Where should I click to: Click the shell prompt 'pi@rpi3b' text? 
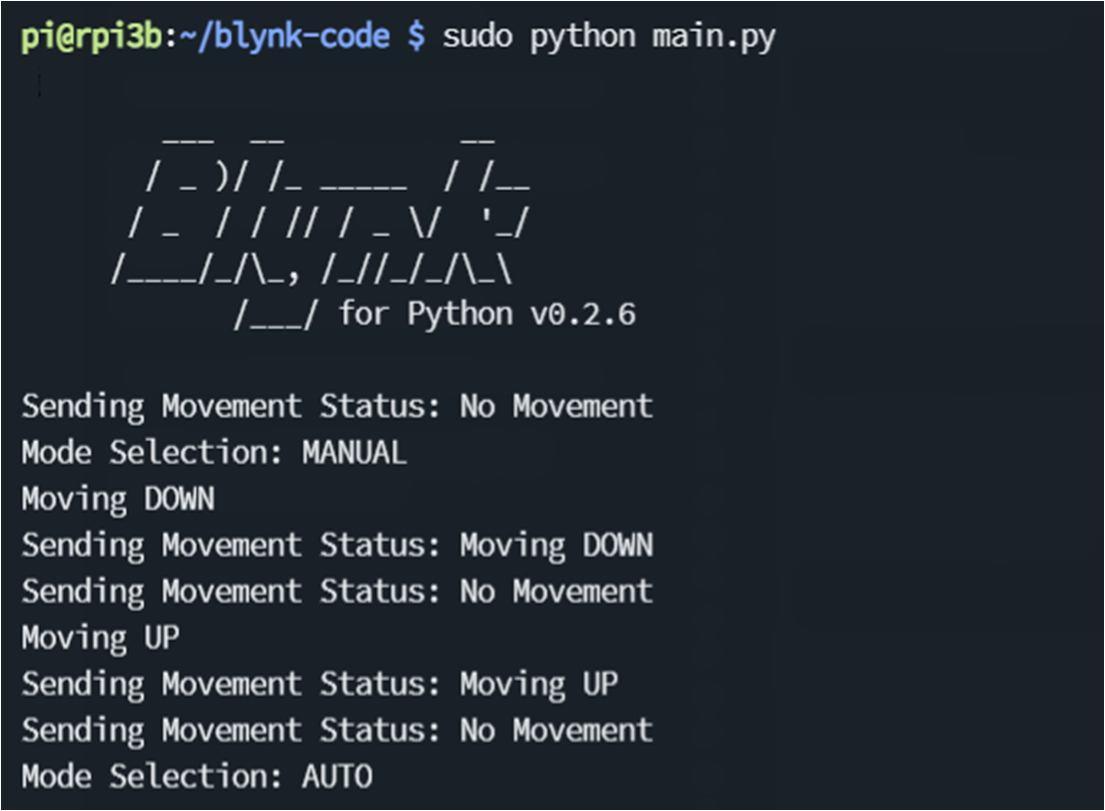pyautogui.click(x=92, y=37)
